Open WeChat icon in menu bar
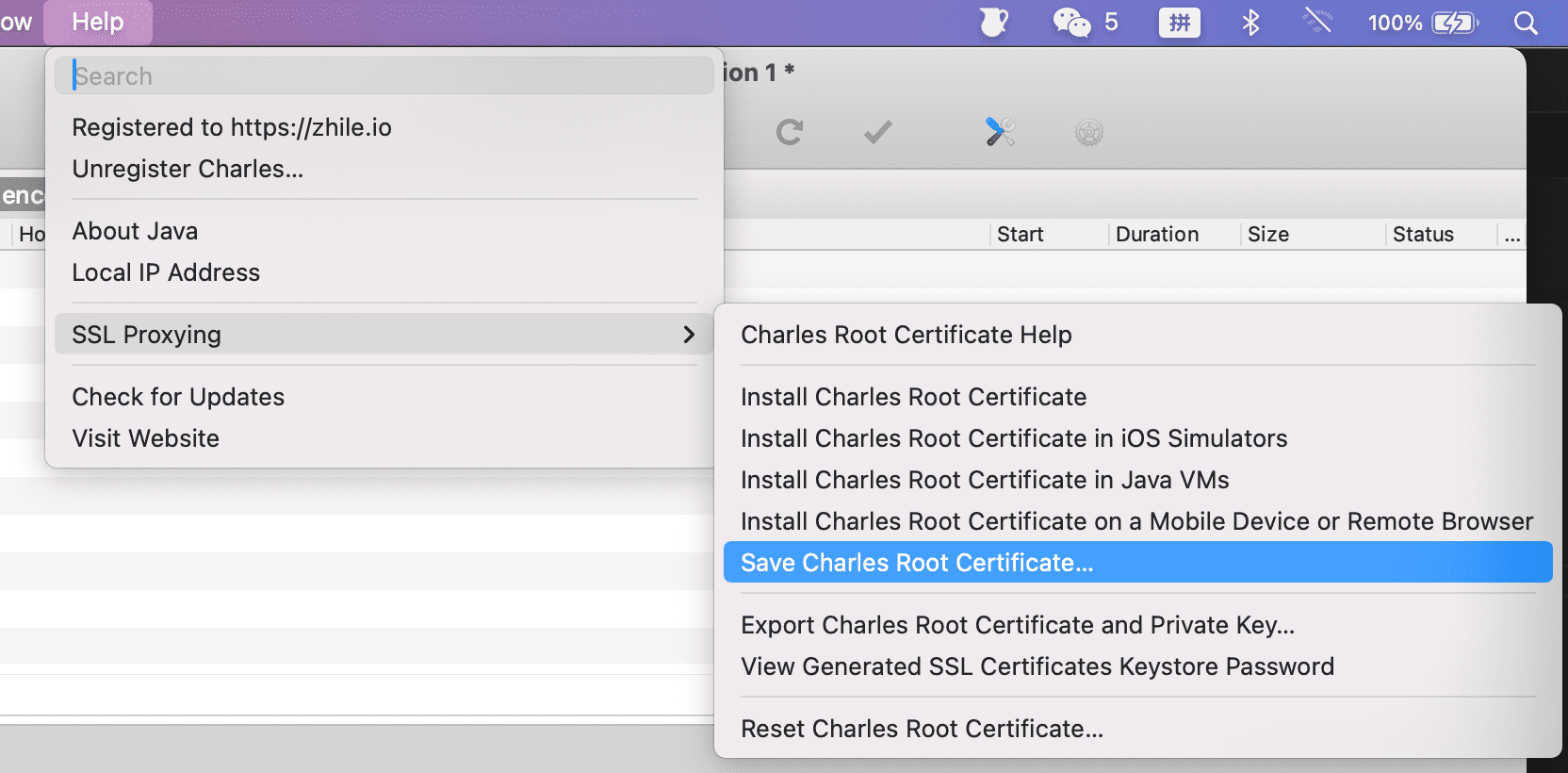The image size is (1568, 773). coord(1071,23)
